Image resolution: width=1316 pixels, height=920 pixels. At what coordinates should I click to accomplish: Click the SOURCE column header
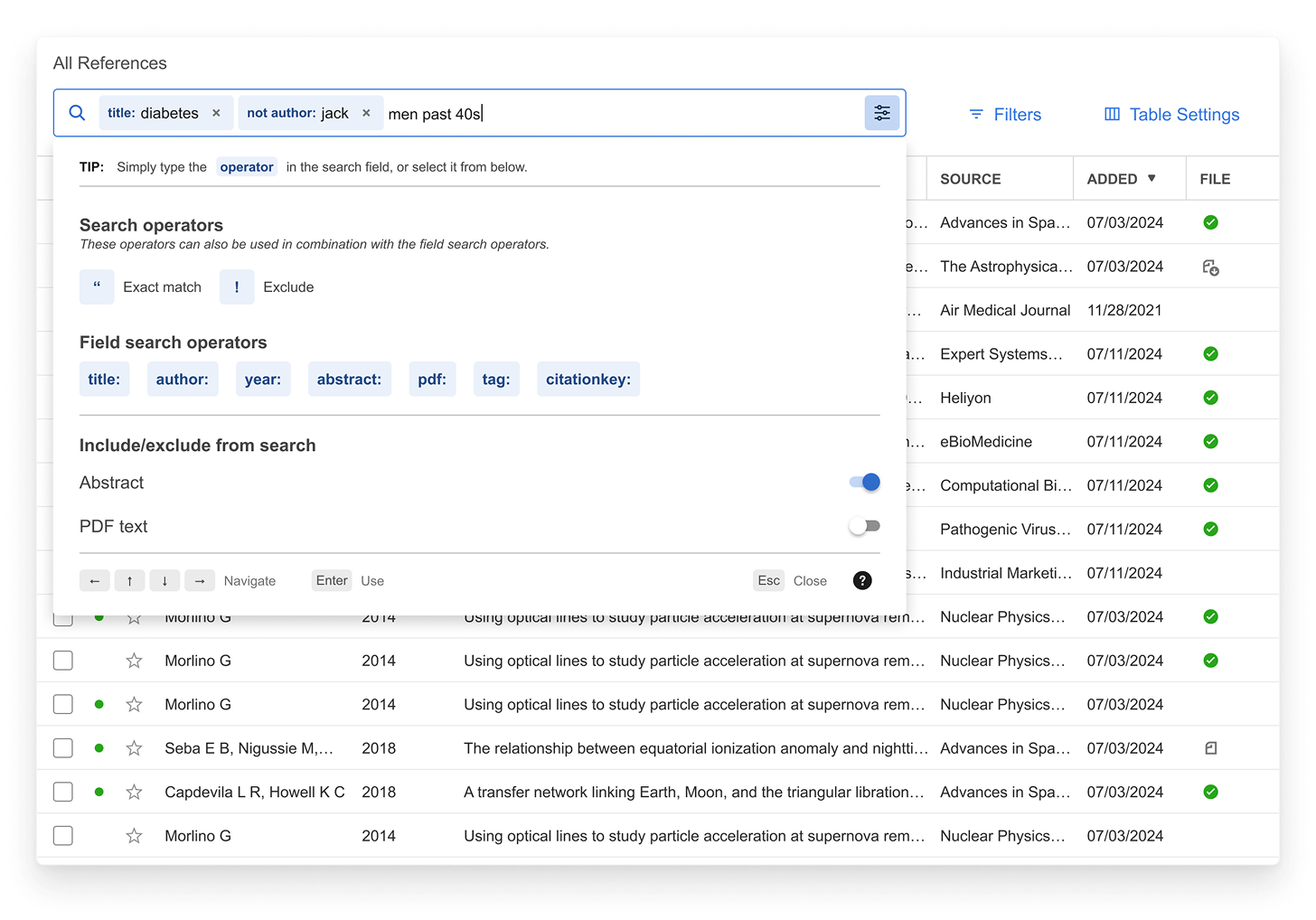970,179
